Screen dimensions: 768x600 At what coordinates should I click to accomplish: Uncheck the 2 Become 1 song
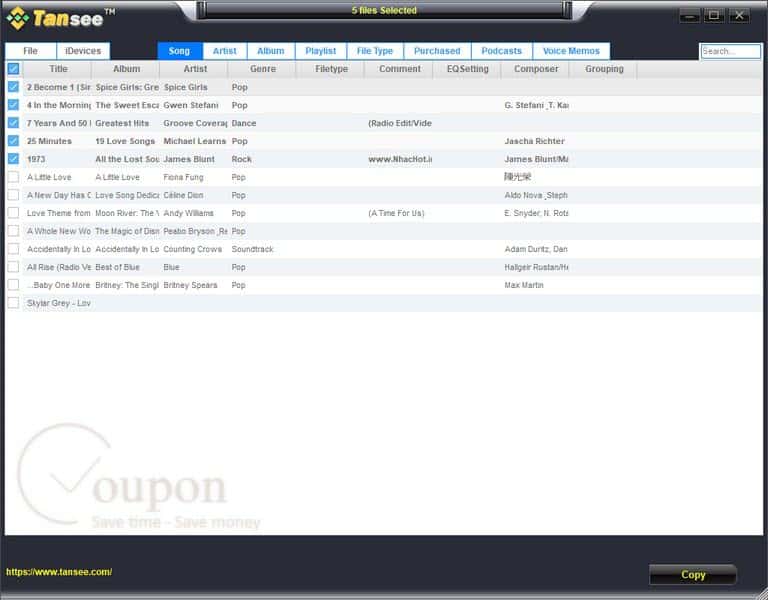(x=13, y=87)
